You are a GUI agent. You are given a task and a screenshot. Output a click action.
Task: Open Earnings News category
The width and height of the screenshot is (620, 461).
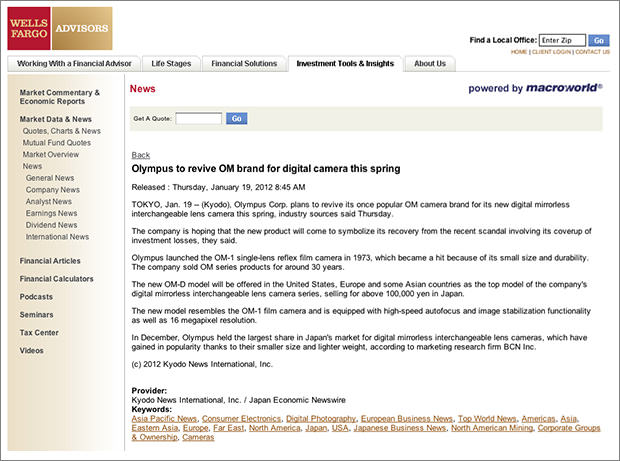[x=51, y=213]
